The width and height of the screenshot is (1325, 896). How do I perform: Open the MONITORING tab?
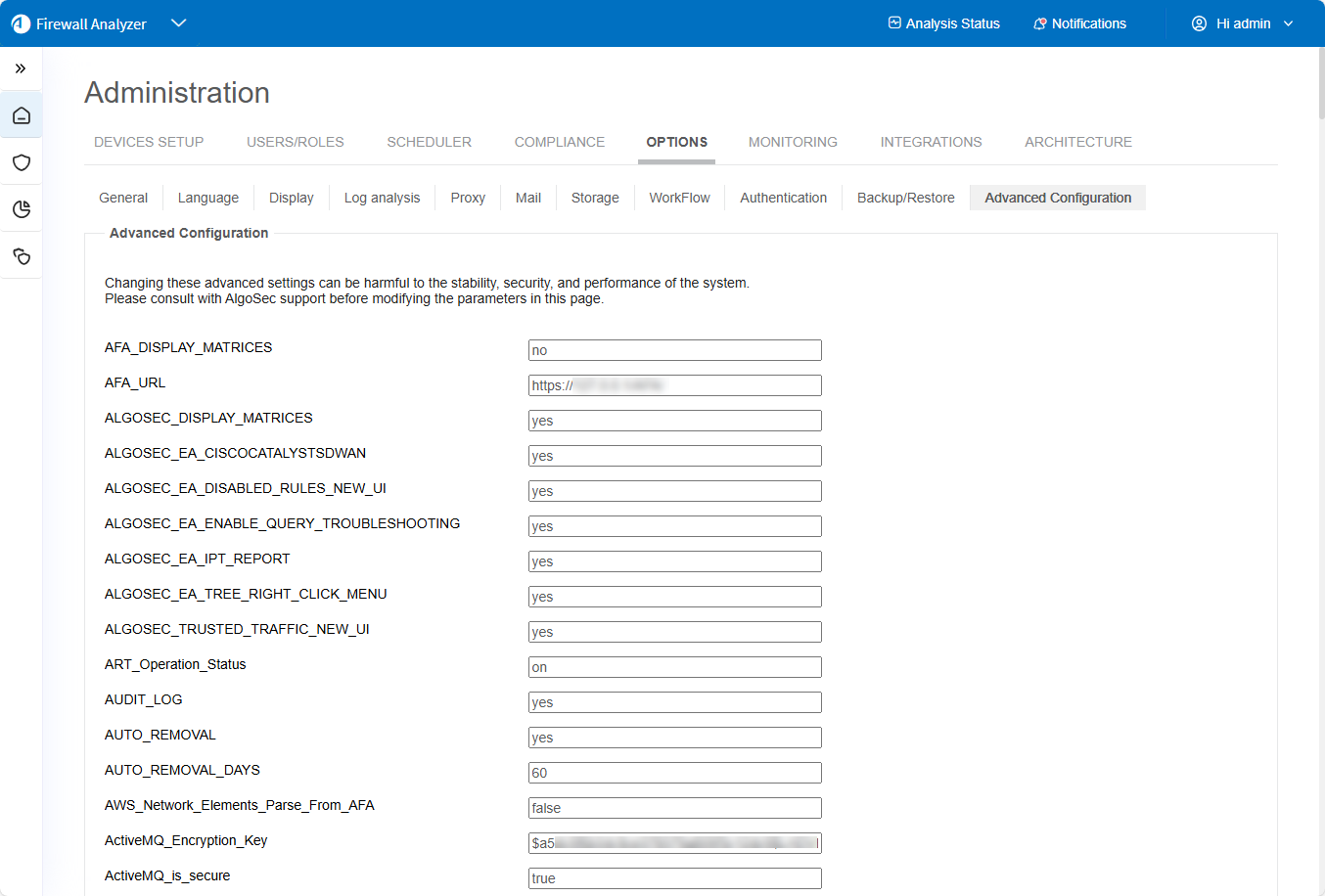pyautogui.click(x=793, y=142)
